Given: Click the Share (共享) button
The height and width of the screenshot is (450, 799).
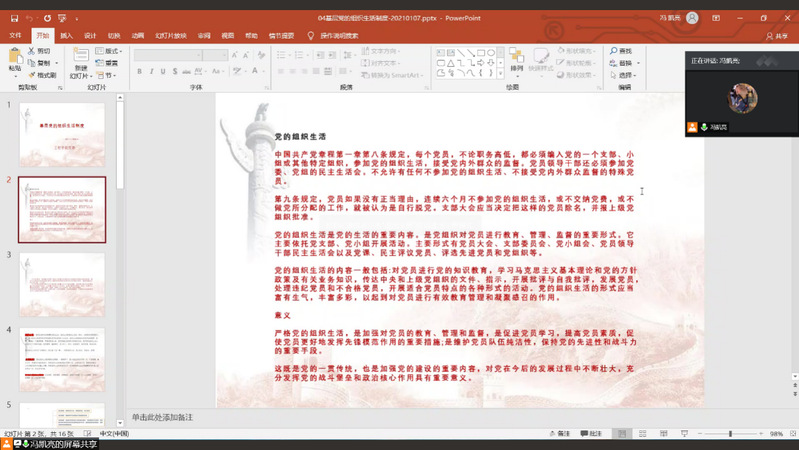Looking at the screenshot, I should [x=776, y=36].
